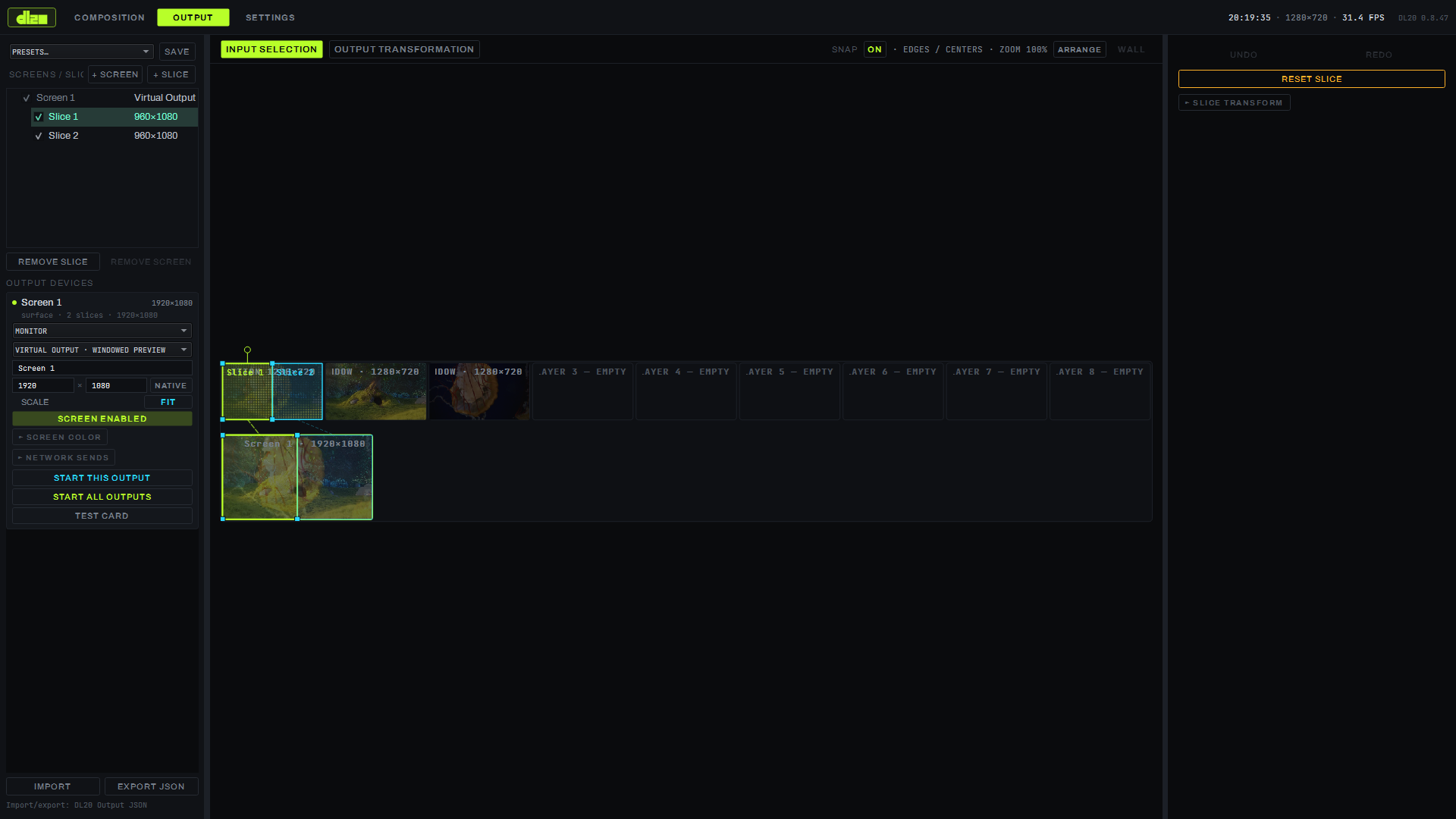Click the width field showing 1920
Image resolution: width=1456 pixels, height=819 pixels.
click(x=43, y=385)
